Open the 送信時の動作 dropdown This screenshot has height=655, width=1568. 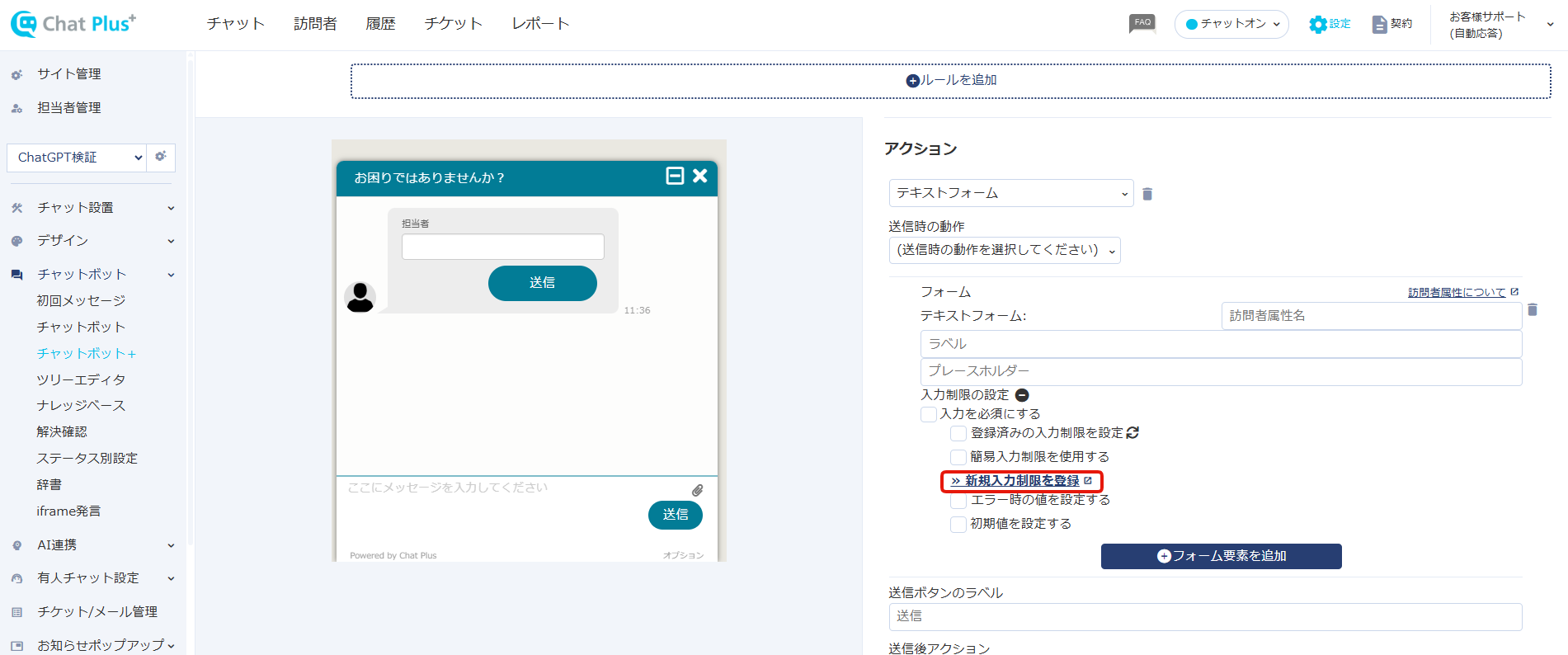pyautogui.click(x=1005, y=250)
